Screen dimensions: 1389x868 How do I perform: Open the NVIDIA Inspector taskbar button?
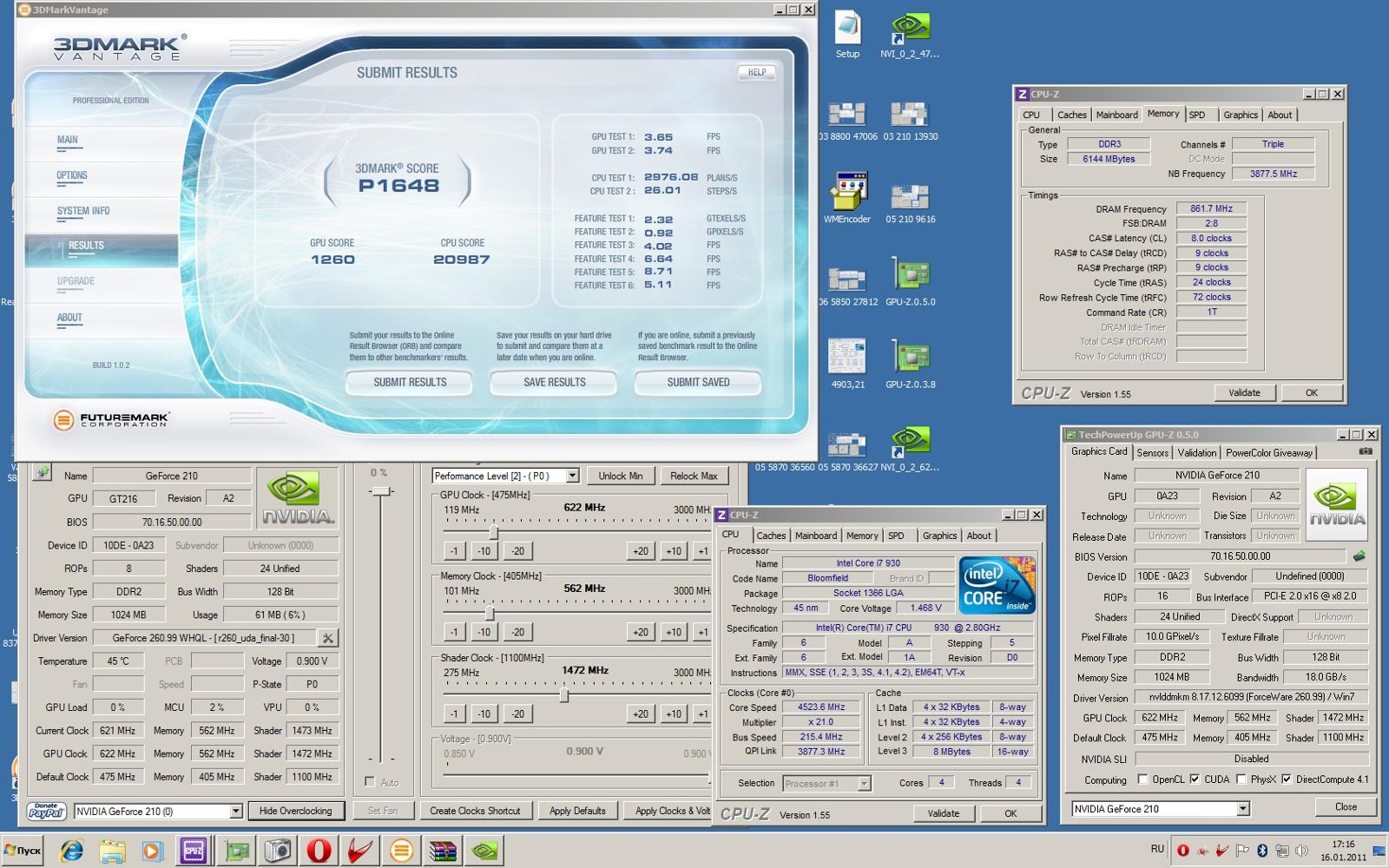coord(484,851)
